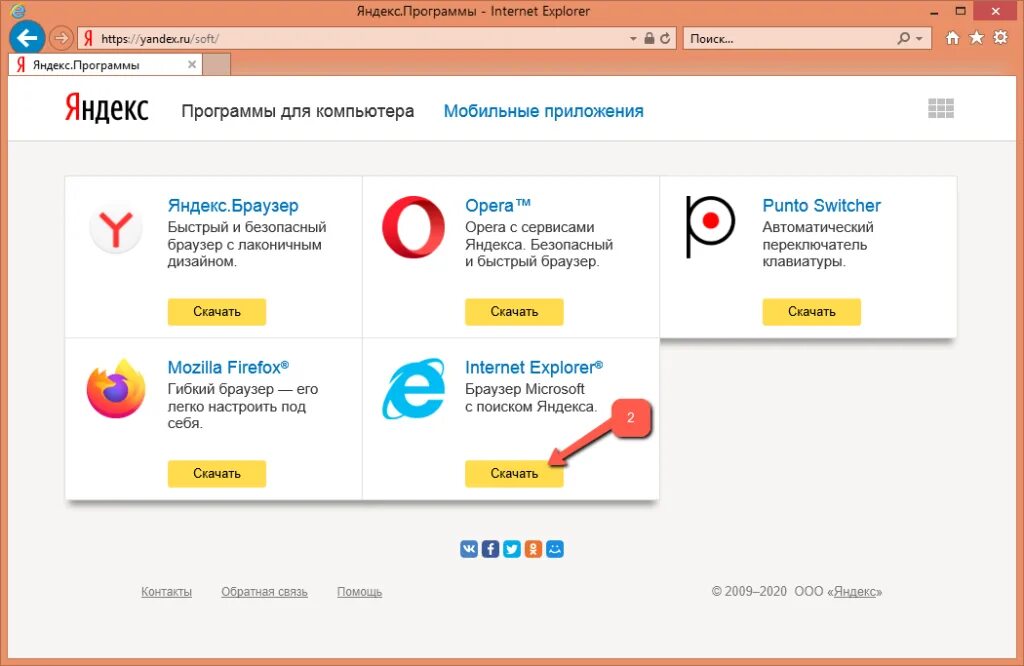
Task: Click the Mozilla Firefox logo
Action: point(116,388)
